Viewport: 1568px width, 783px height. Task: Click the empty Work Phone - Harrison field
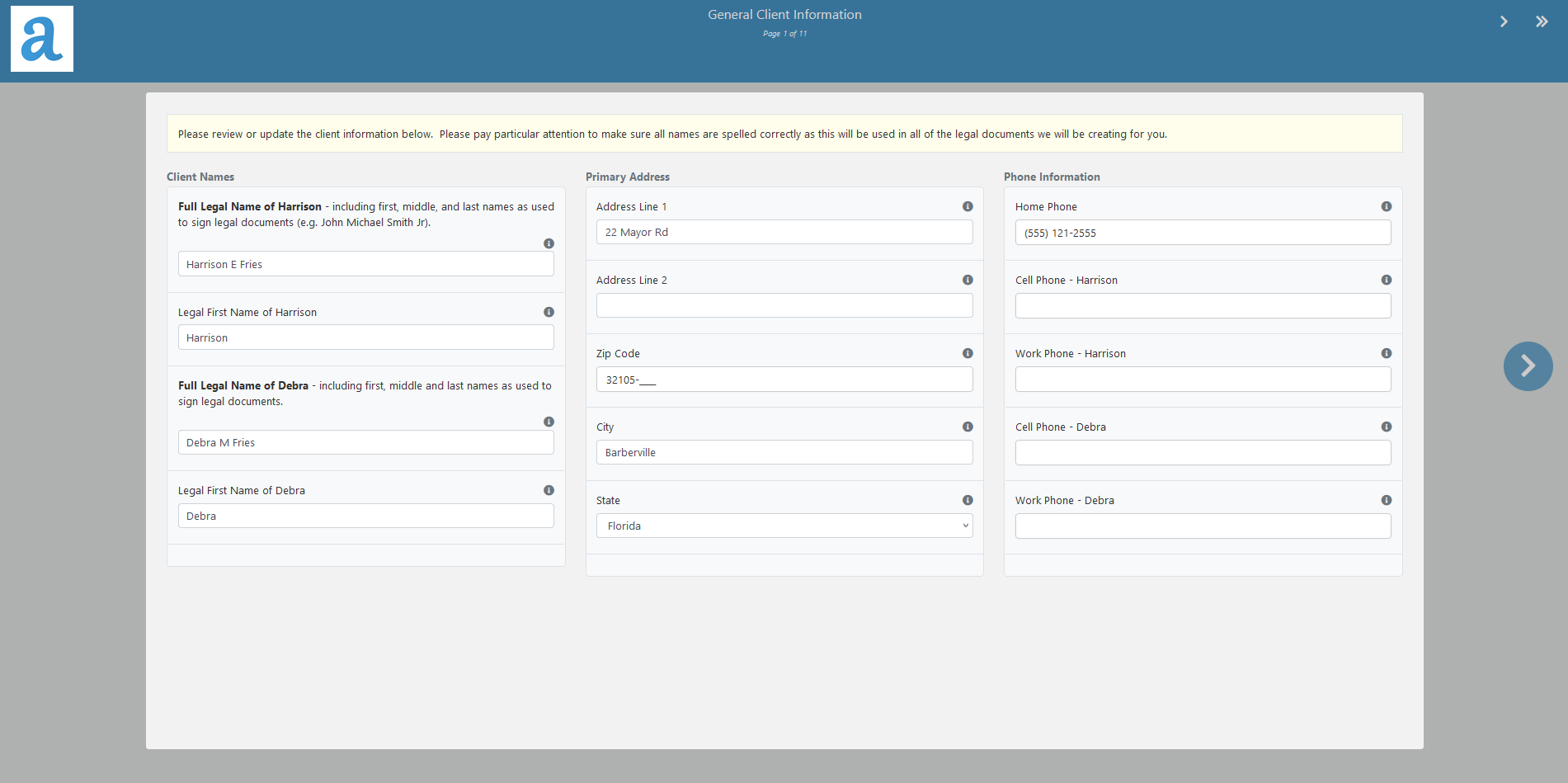[1203, 380]
